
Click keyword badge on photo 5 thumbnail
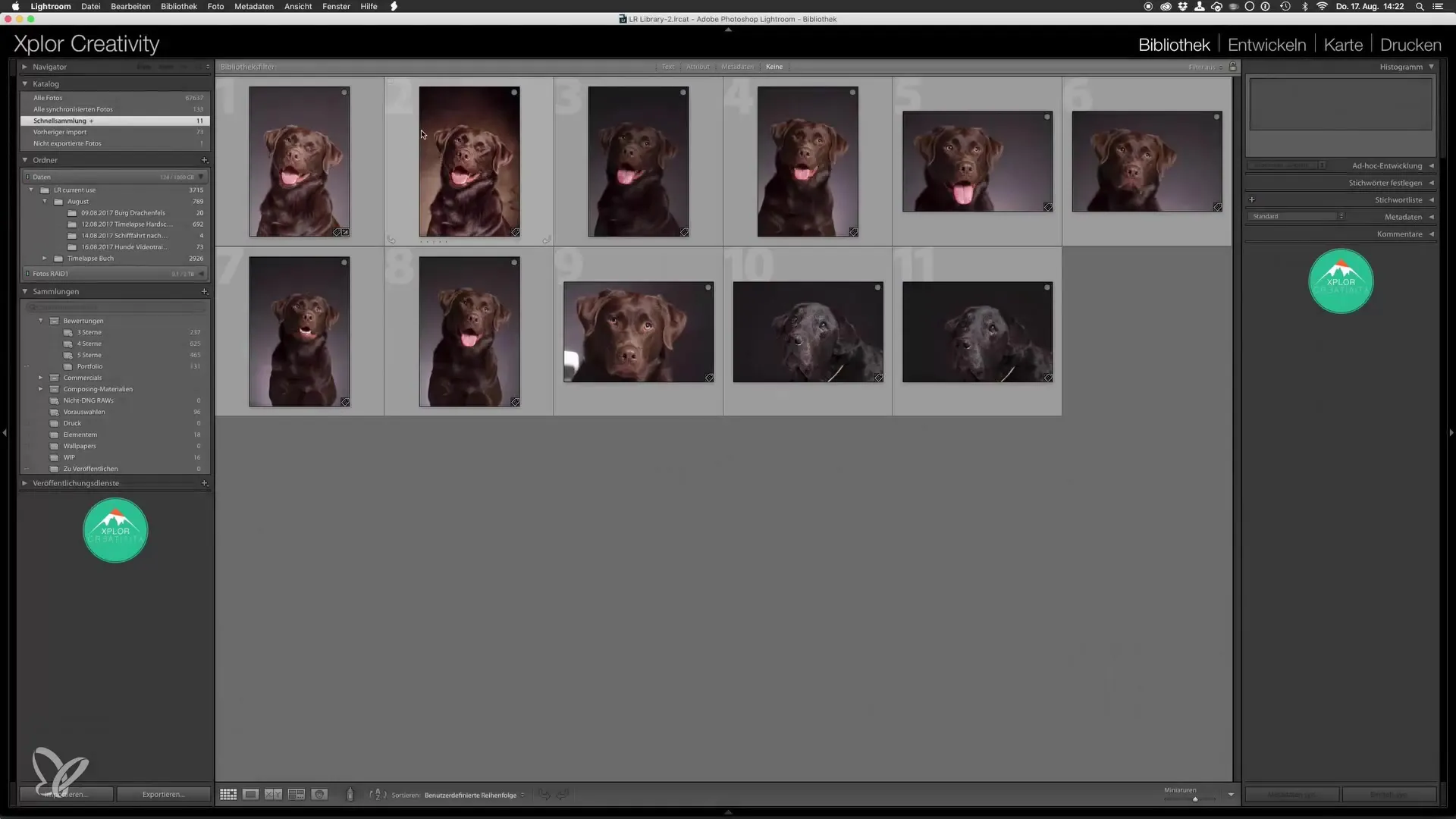coord(1048,207)
